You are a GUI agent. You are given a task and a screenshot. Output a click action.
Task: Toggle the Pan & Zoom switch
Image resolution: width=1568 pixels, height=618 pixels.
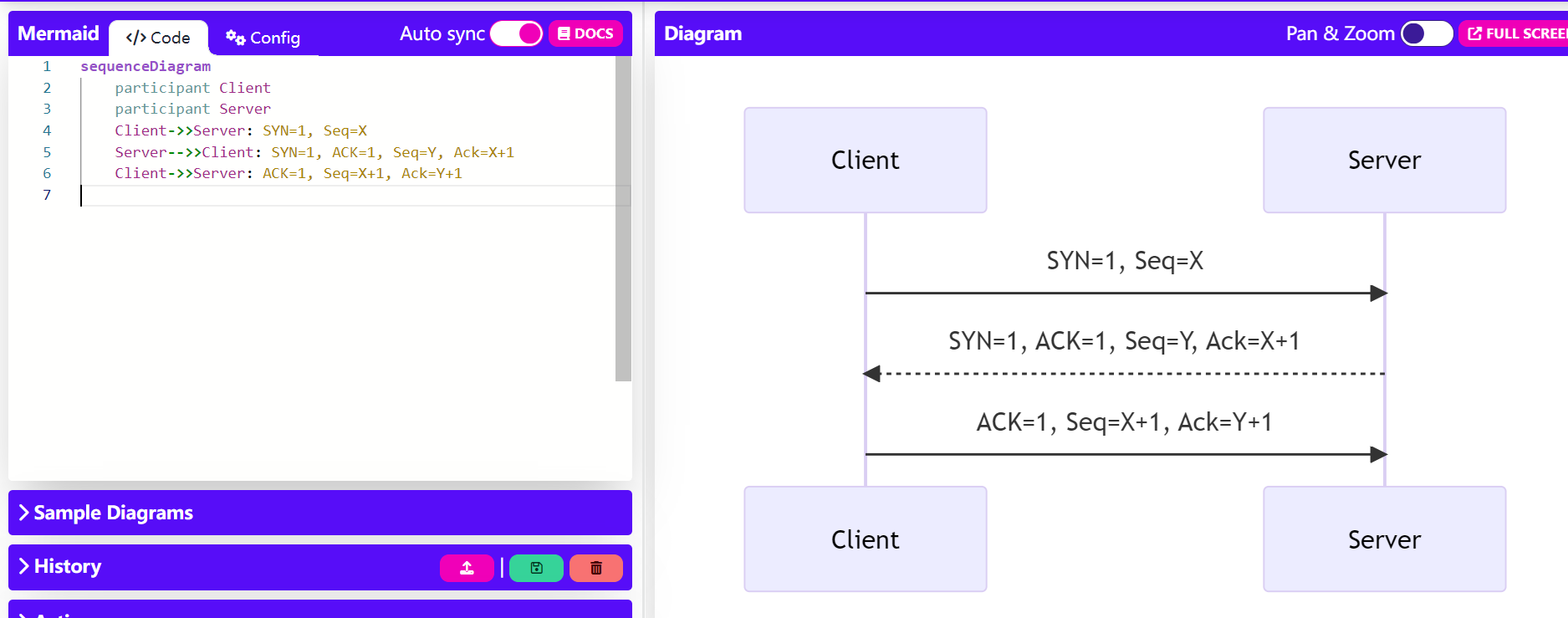click(1427, 33)
